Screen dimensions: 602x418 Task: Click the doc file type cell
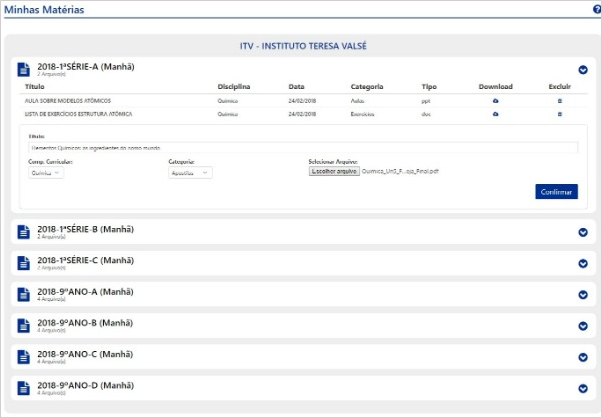click(426, 114)
